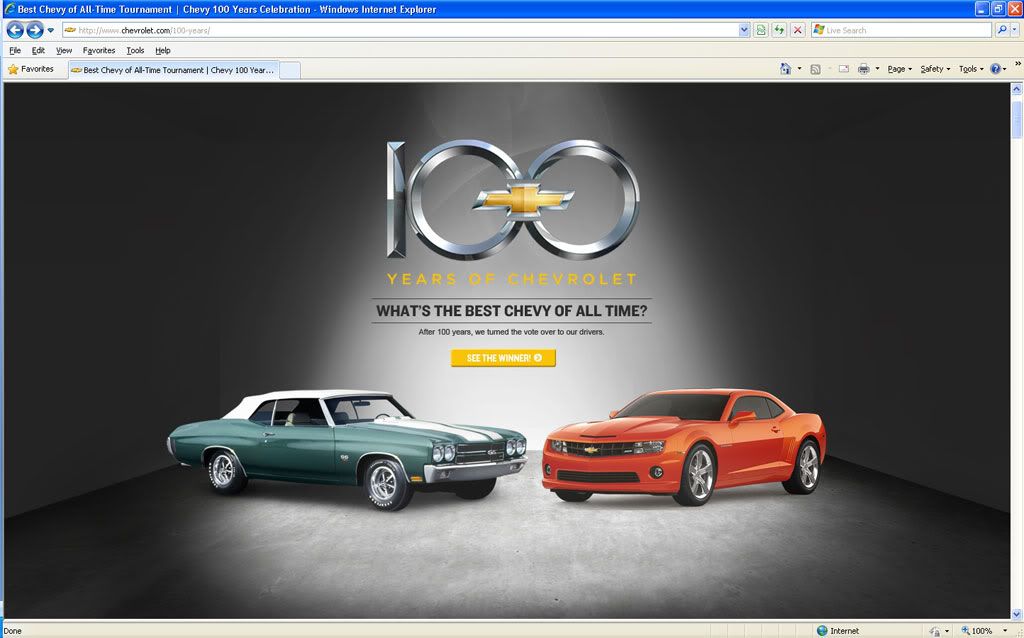Click the browser Back arrow button
Screen dimensions: 1024x638
pyautogui.click(x=15, y=30)
